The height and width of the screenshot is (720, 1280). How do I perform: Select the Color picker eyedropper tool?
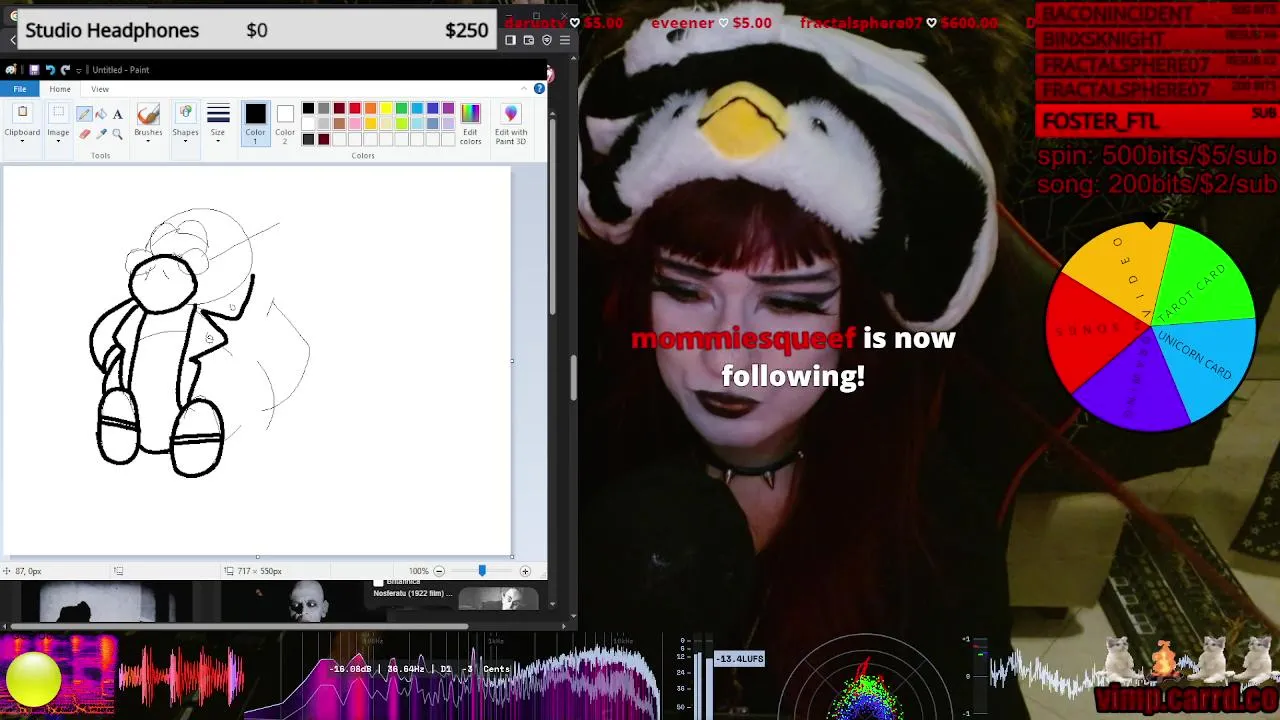point(101,133)
